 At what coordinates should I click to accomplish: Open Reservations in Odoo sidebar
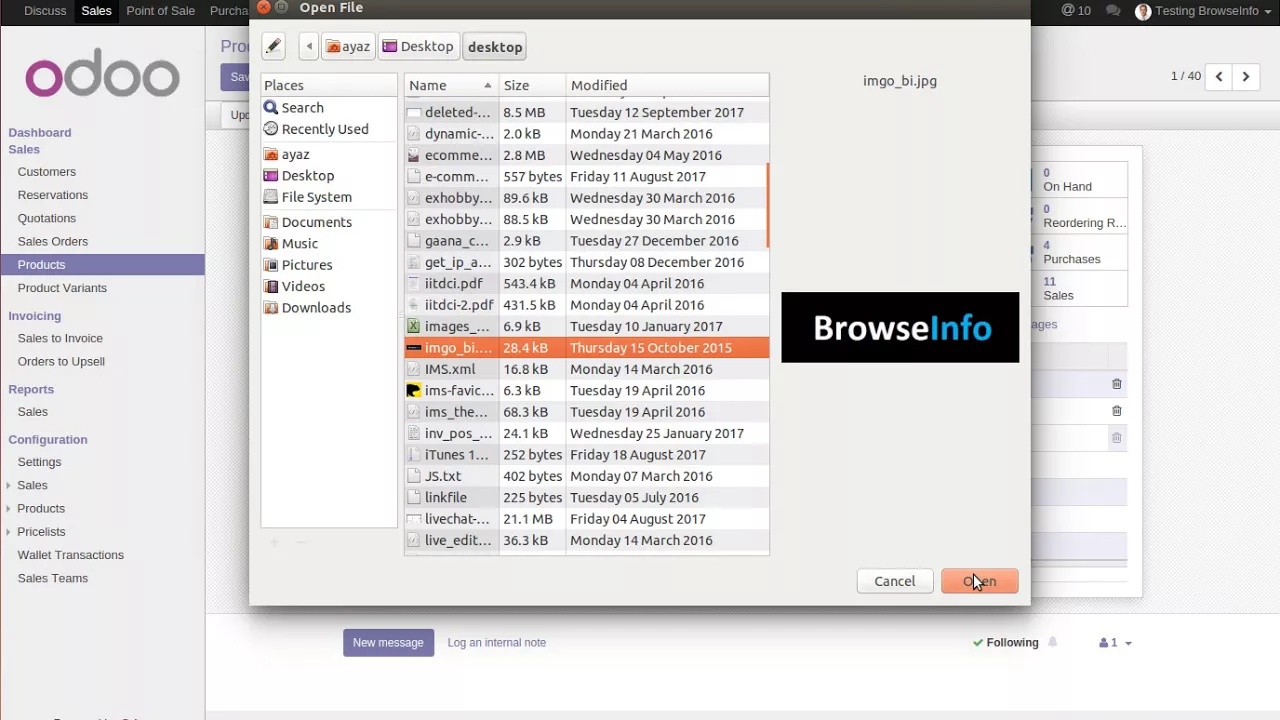click(52, 195)
